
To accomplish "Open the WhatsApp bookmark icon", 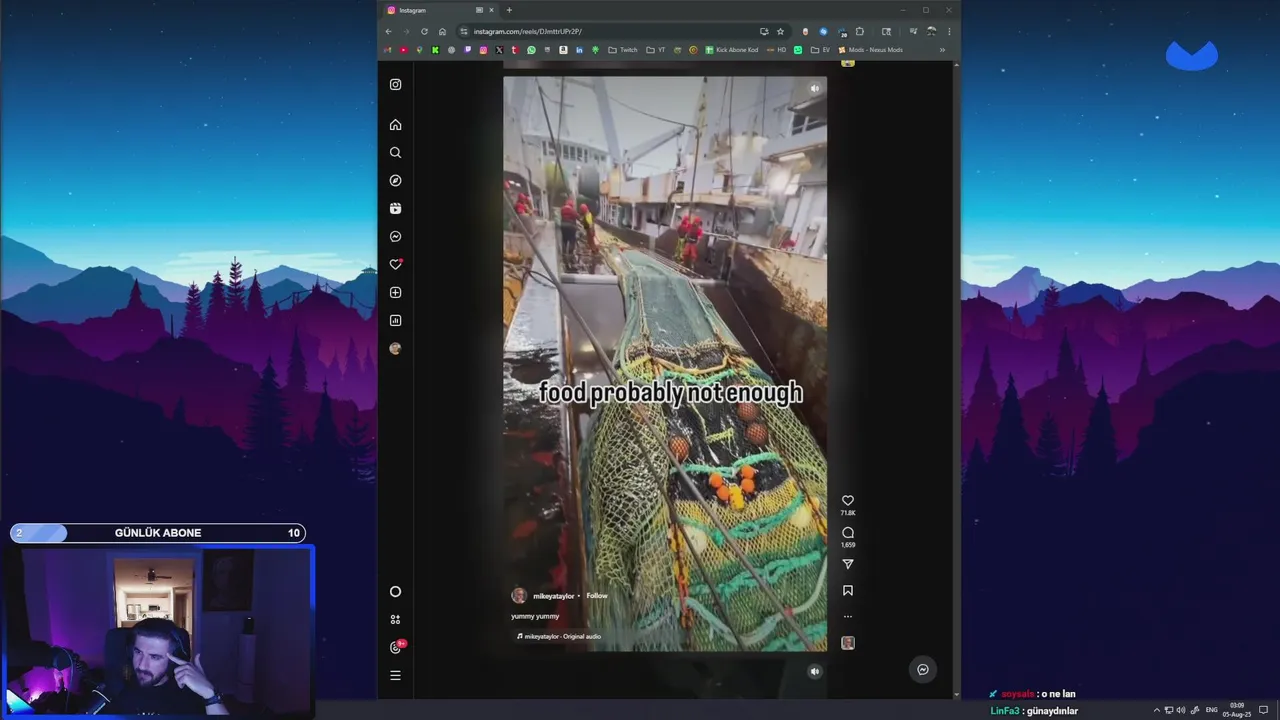I will [x=531, y=50].
